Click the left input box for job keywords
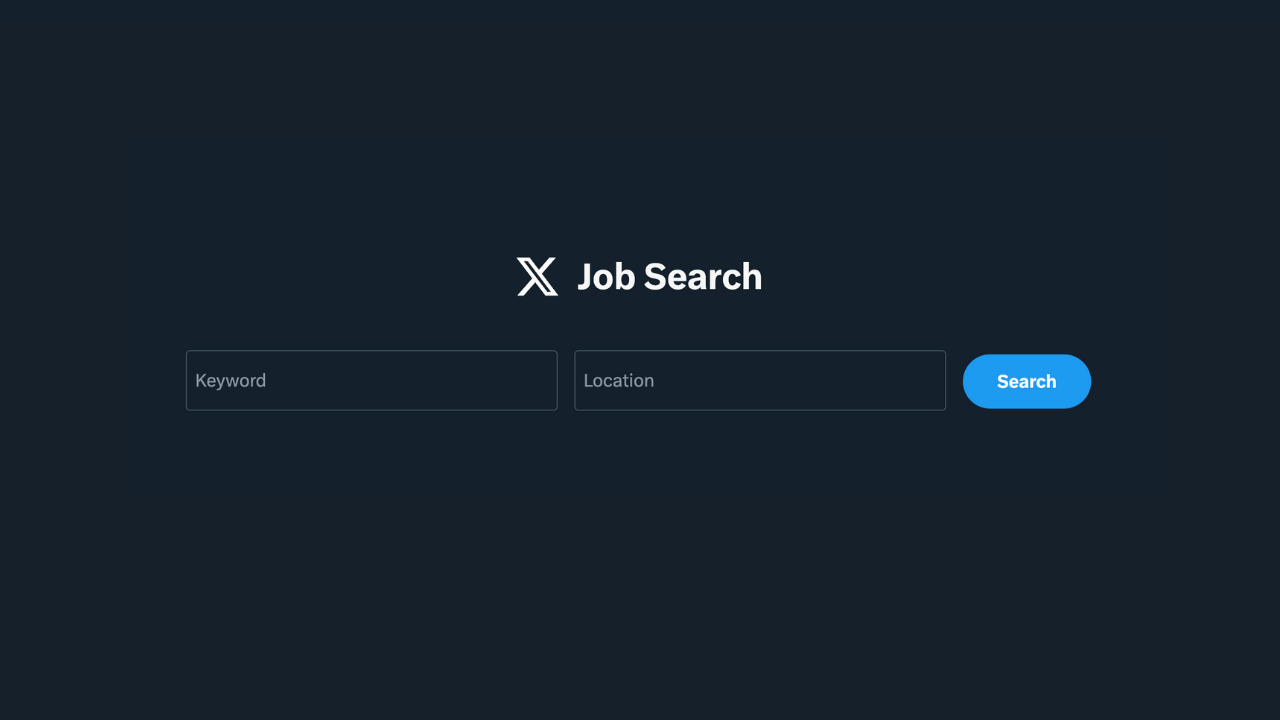Screen dimensions: 1280x720 (371, 380)
